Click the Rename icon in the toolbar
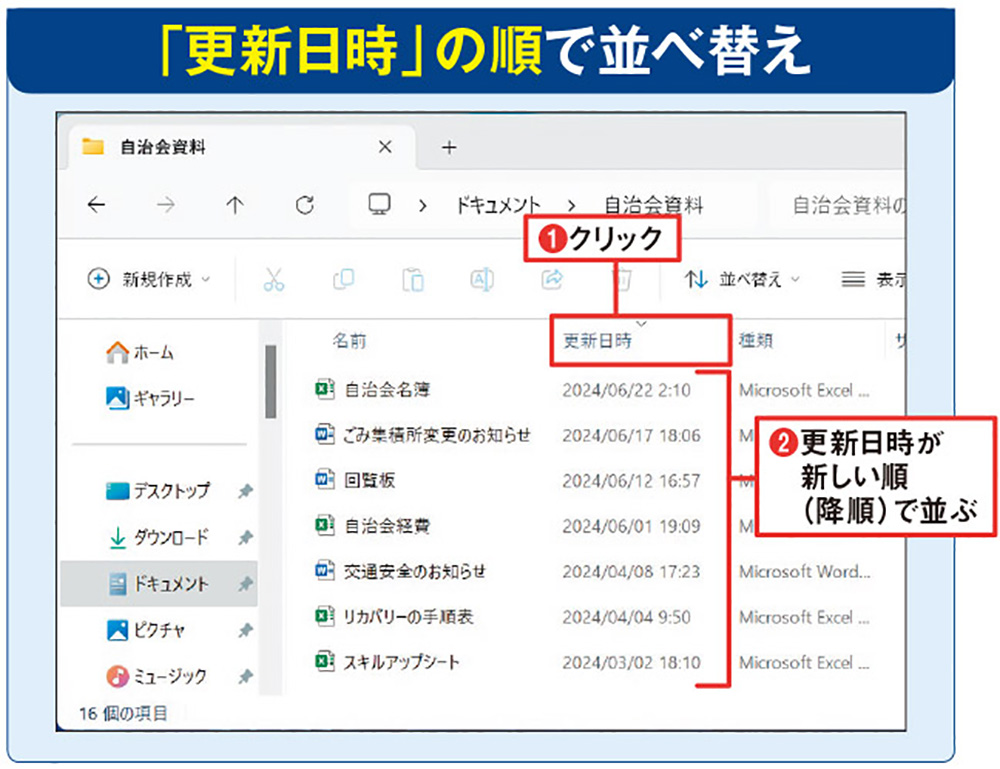 (x=481, y=281)
